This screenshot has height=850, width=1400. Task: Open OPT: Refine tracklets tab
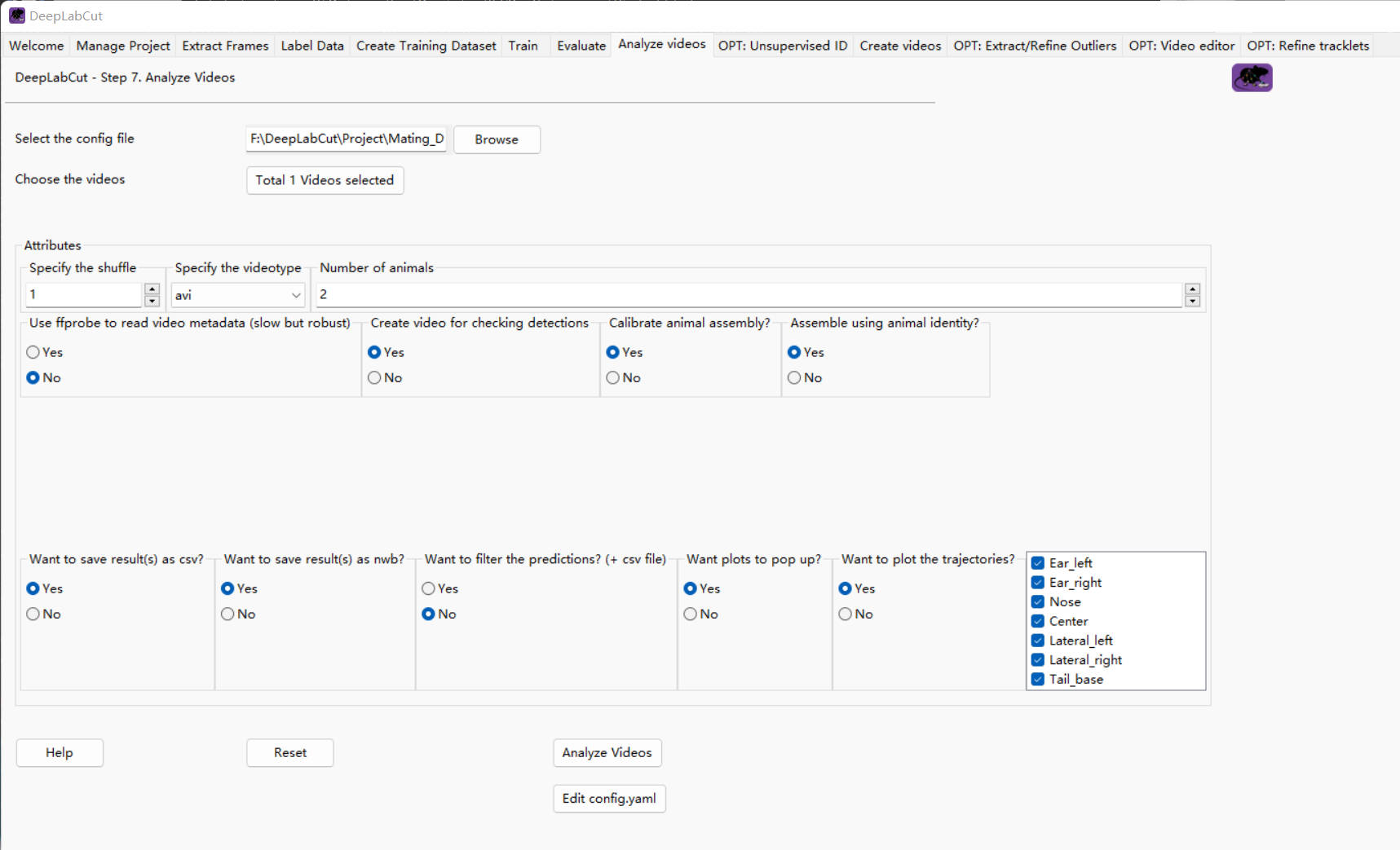click(x=1308, y=46)
